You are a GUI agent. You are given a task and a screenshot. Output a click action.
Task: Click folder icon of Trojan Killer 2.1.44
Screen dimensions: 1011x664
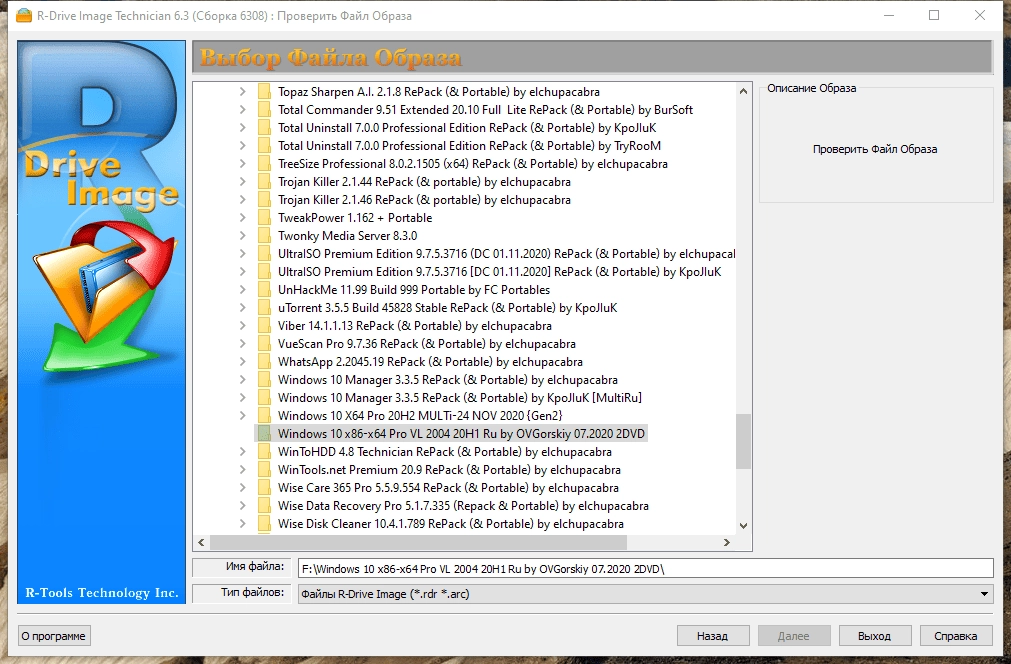pos(264,182)
